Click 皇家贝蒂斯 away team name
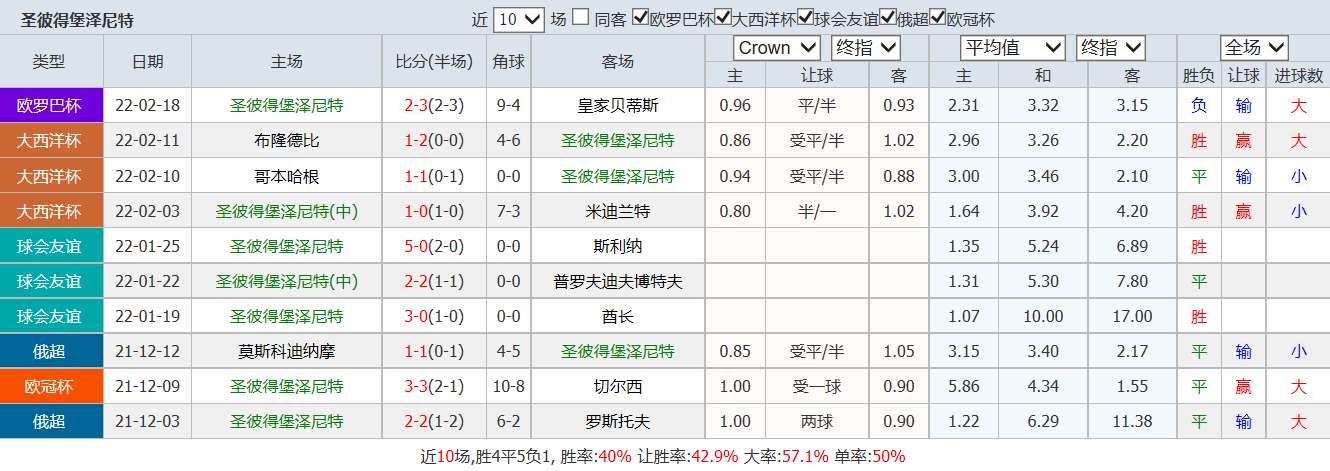The height and width of the screenshot is (471, 1330). 618,106
